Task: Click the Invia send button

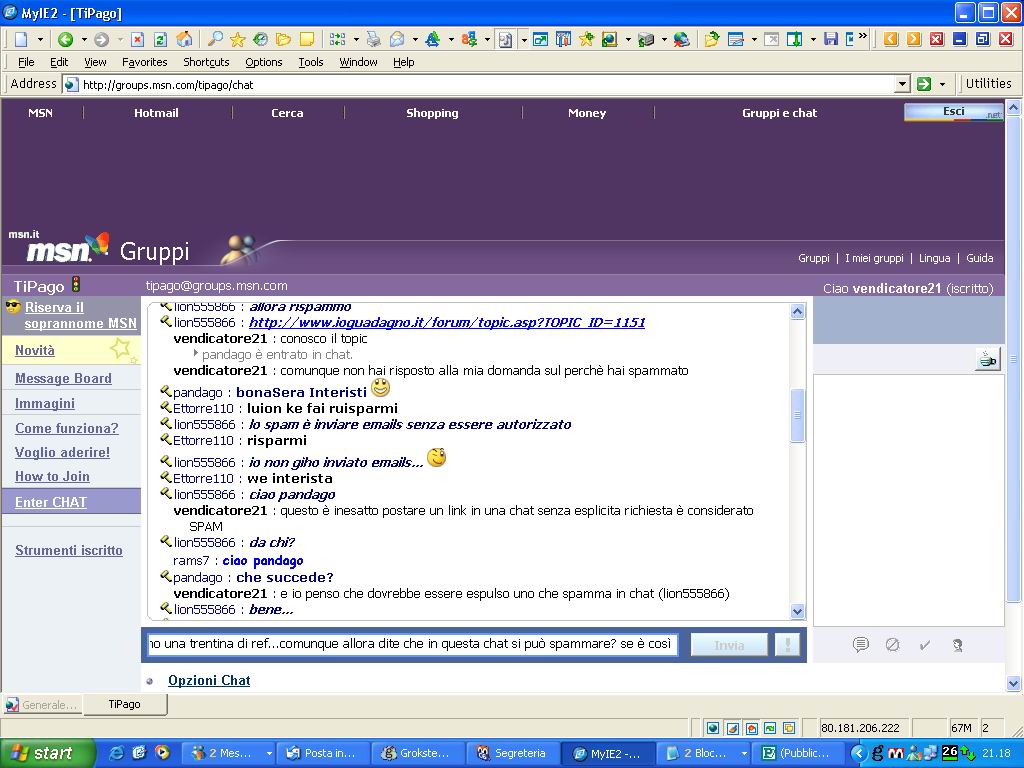Action: (x=729, y=645)
